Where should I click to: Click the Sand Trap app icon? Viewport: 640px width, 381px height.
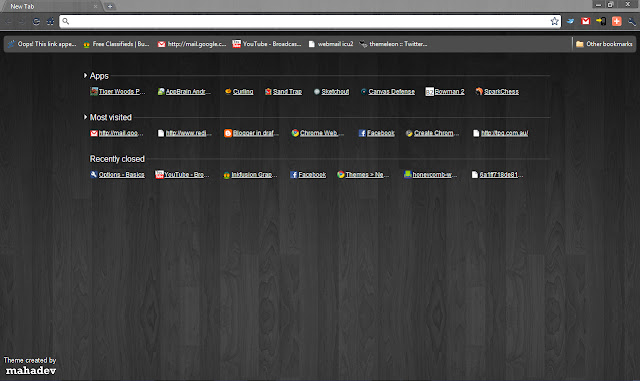pos(268,91)
